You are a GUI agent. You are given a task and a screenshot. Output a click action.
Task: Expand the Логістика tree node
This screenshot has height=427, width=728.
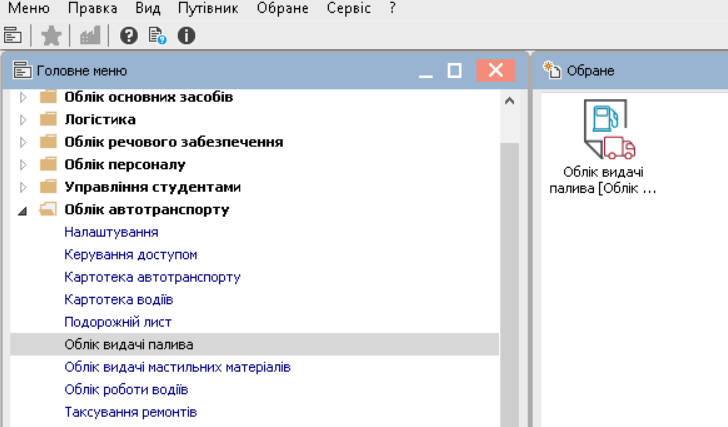point(23,120)
